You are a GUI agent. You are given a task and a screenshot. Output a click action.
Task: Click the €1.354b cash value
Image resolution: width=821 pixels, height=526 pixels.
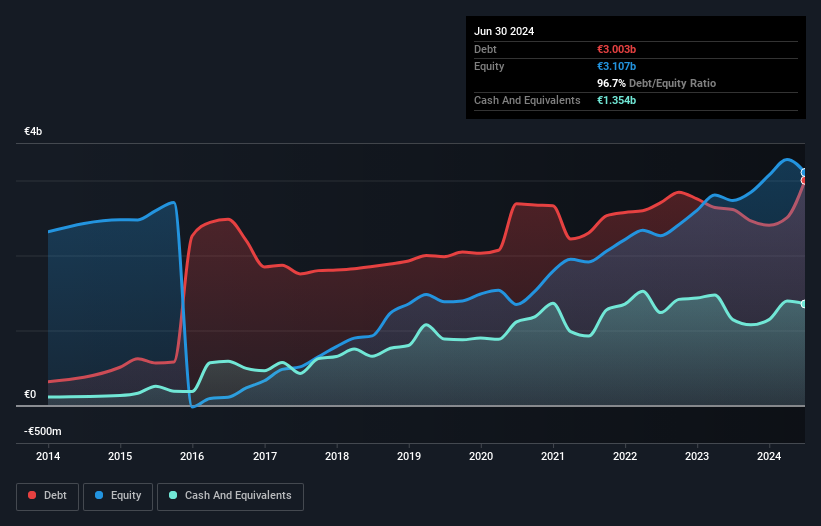tap(616, 100)
